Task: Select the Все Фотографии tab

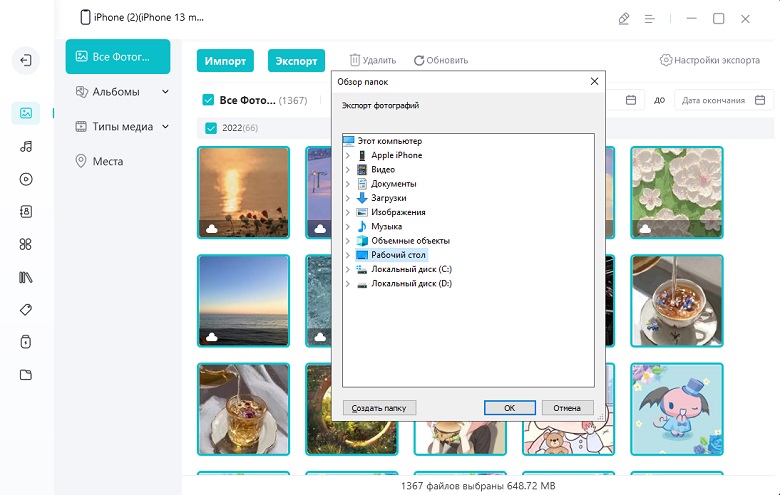Action: click(118, 57)
